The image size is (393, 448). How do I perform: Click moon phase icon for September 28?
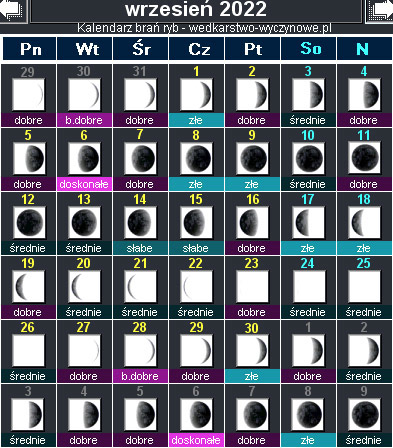click(x=140, y=351)
